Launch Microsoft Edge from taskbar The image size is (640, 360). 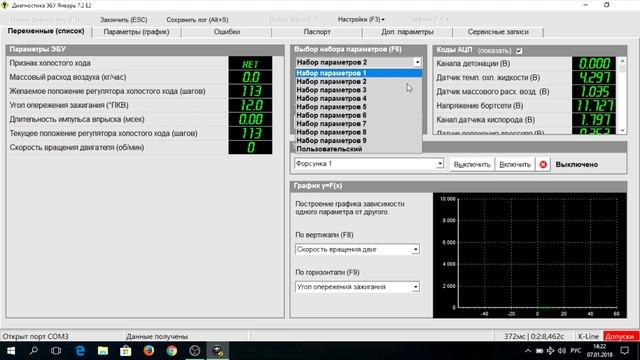click(x=80, y=351)
